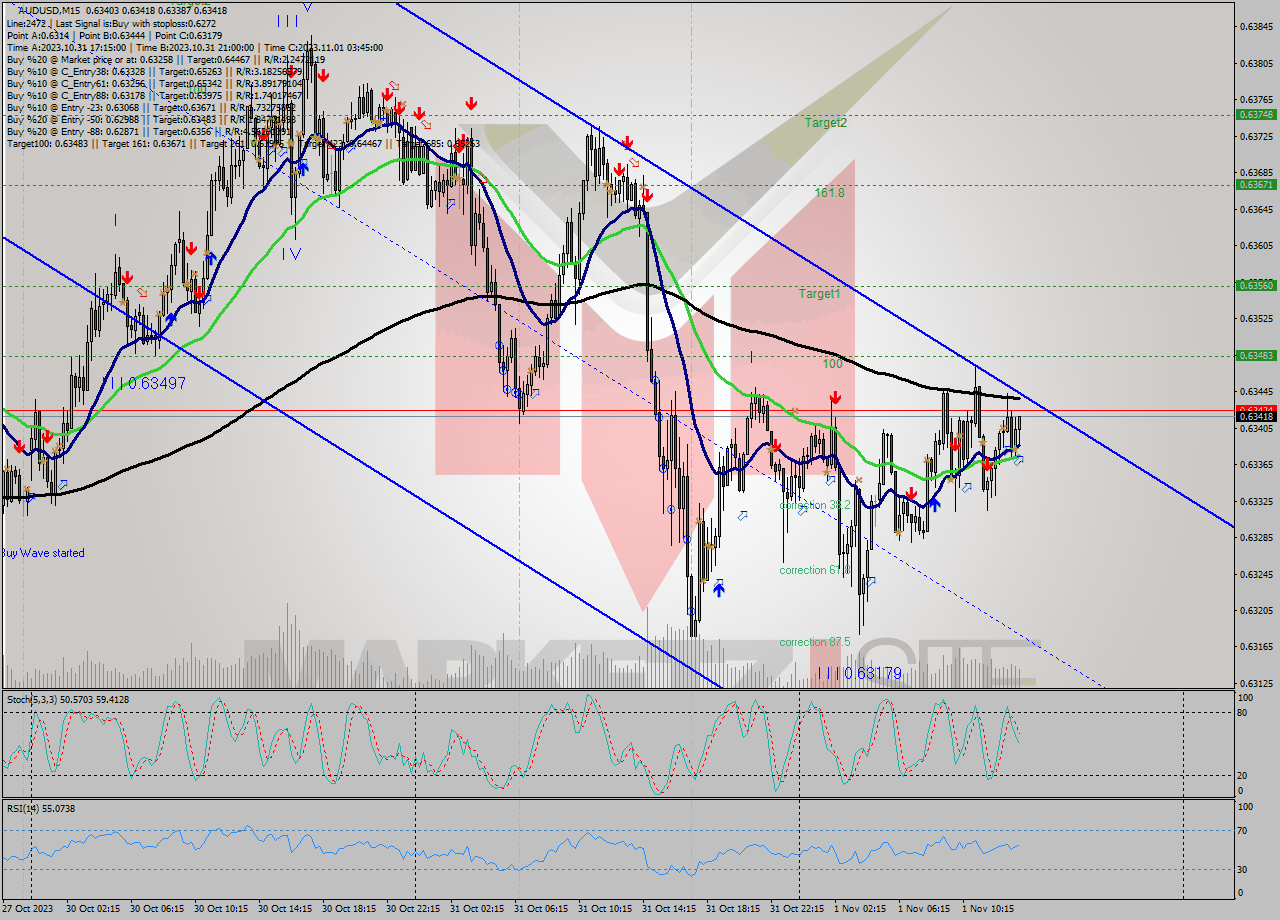Click the blue buy arrow below the 1 Nov 06:15 candles
Screen dimensions: 1280x920
click(934, 504)
